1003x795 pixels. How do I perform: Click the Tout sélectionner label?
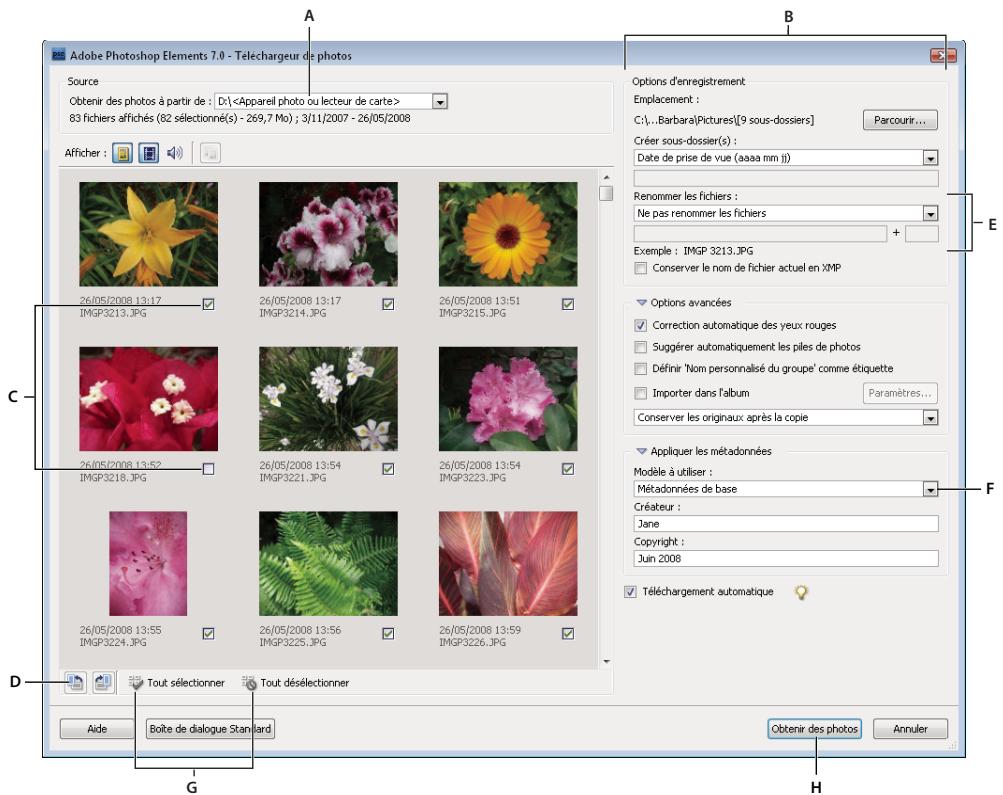(186, 683)
